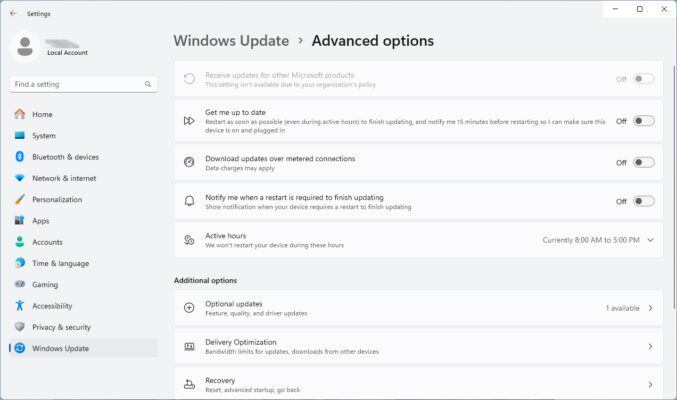This screenshot has width=677, height=400.
Task: Click the Network wifi icon in the sidebar
Action: (x=19, y=178)
